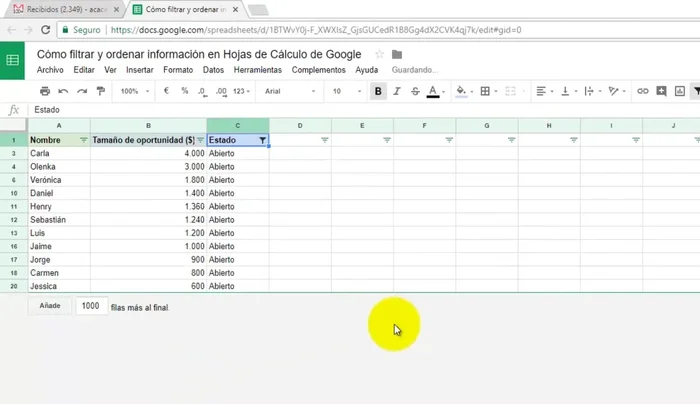Open the Arial font dropdown
Viewport: 700px width, 404px height.
click(288, 91)
